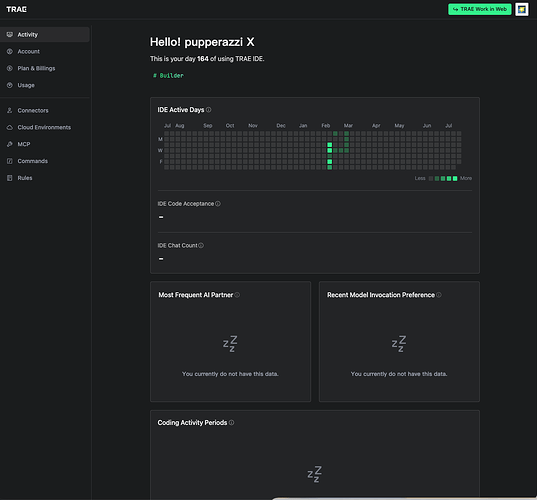Click the TRAE logo in header
This screenshot has height=500, width=537.
click(x=16, y=9)
